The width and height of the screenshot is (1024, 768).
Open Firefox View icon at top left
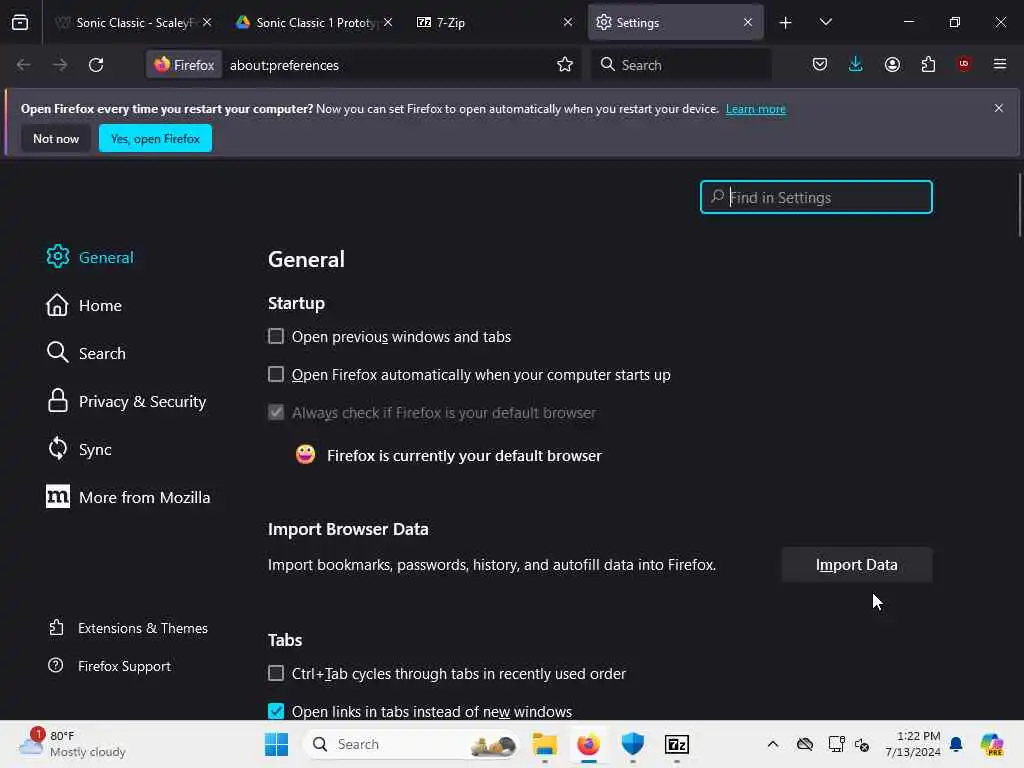[20, 22]
